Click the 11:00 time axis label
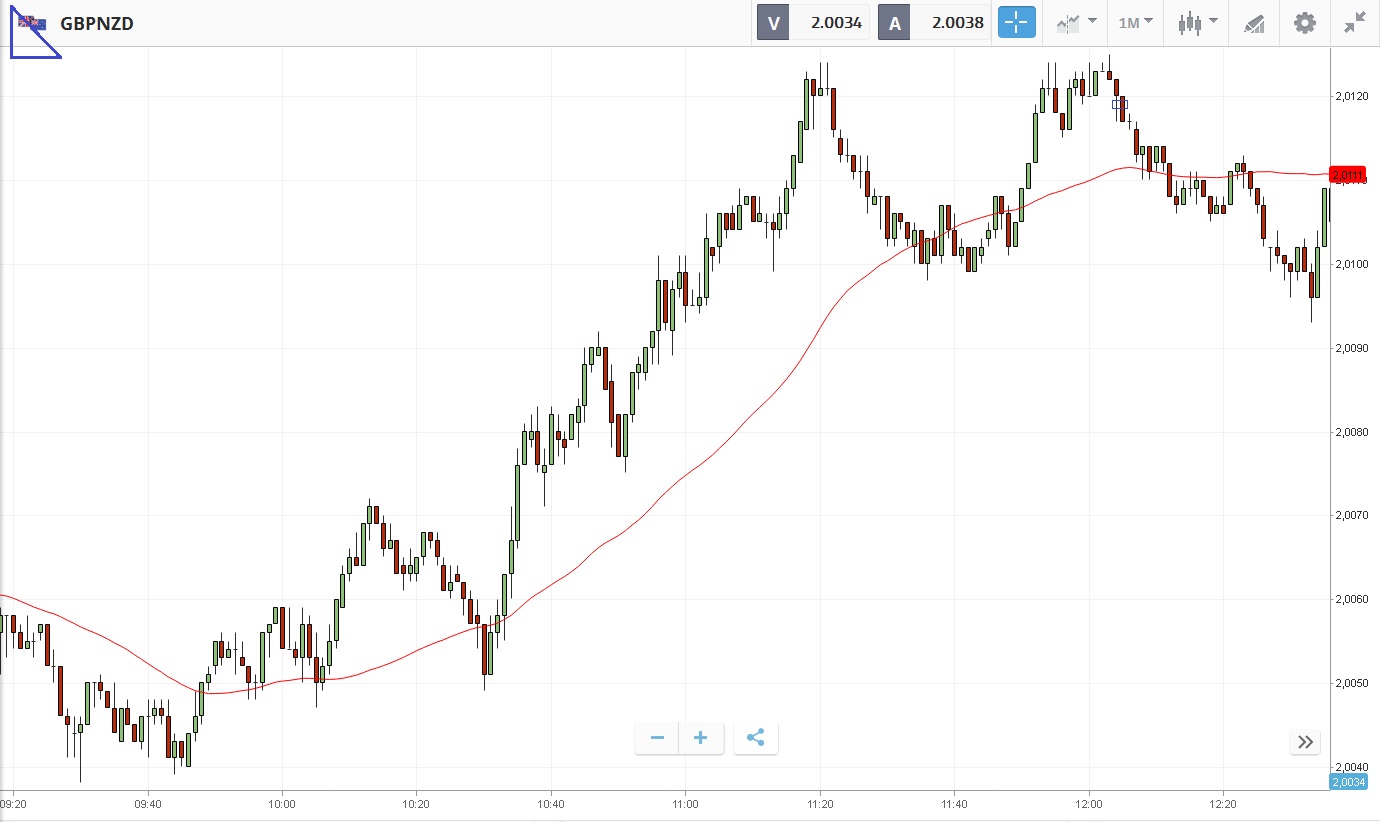This screenshot has height=822, width=1380. tap(685, 803)
